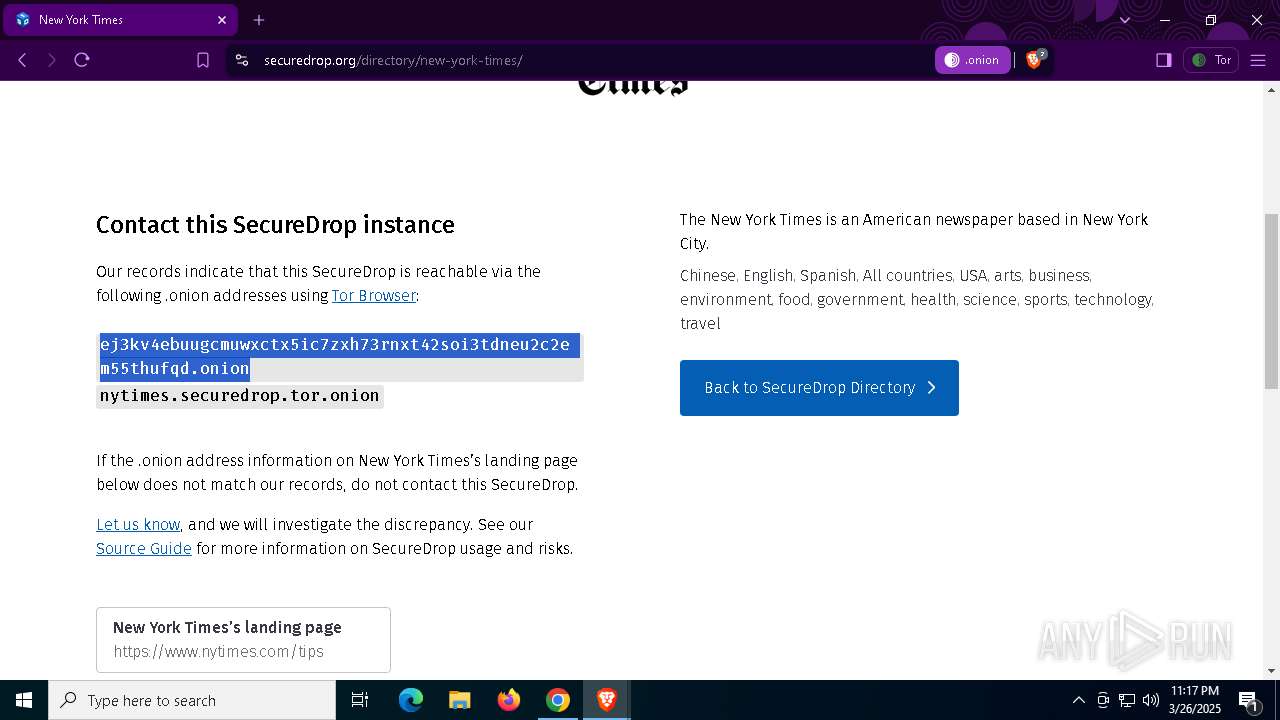Click the page vertical scrollbar thumb
The image size is (1280, 720).
pos(1271,301)
